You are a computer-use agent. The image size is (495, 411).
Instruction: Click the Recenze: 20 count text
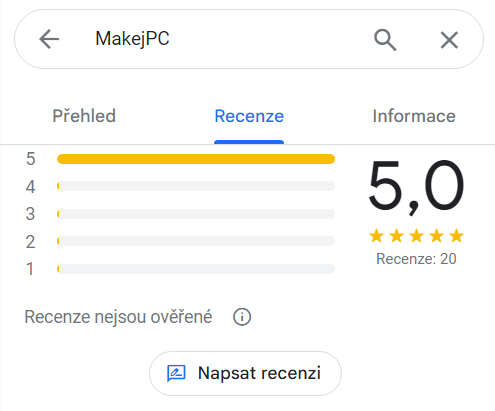416,259
